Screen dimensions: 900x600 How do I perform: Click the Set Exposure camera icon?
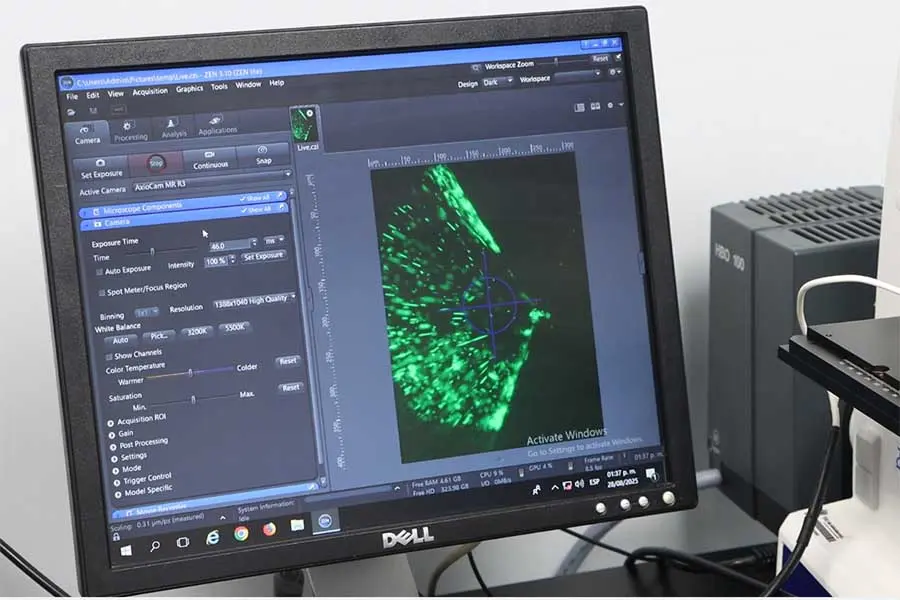(98, 161)
